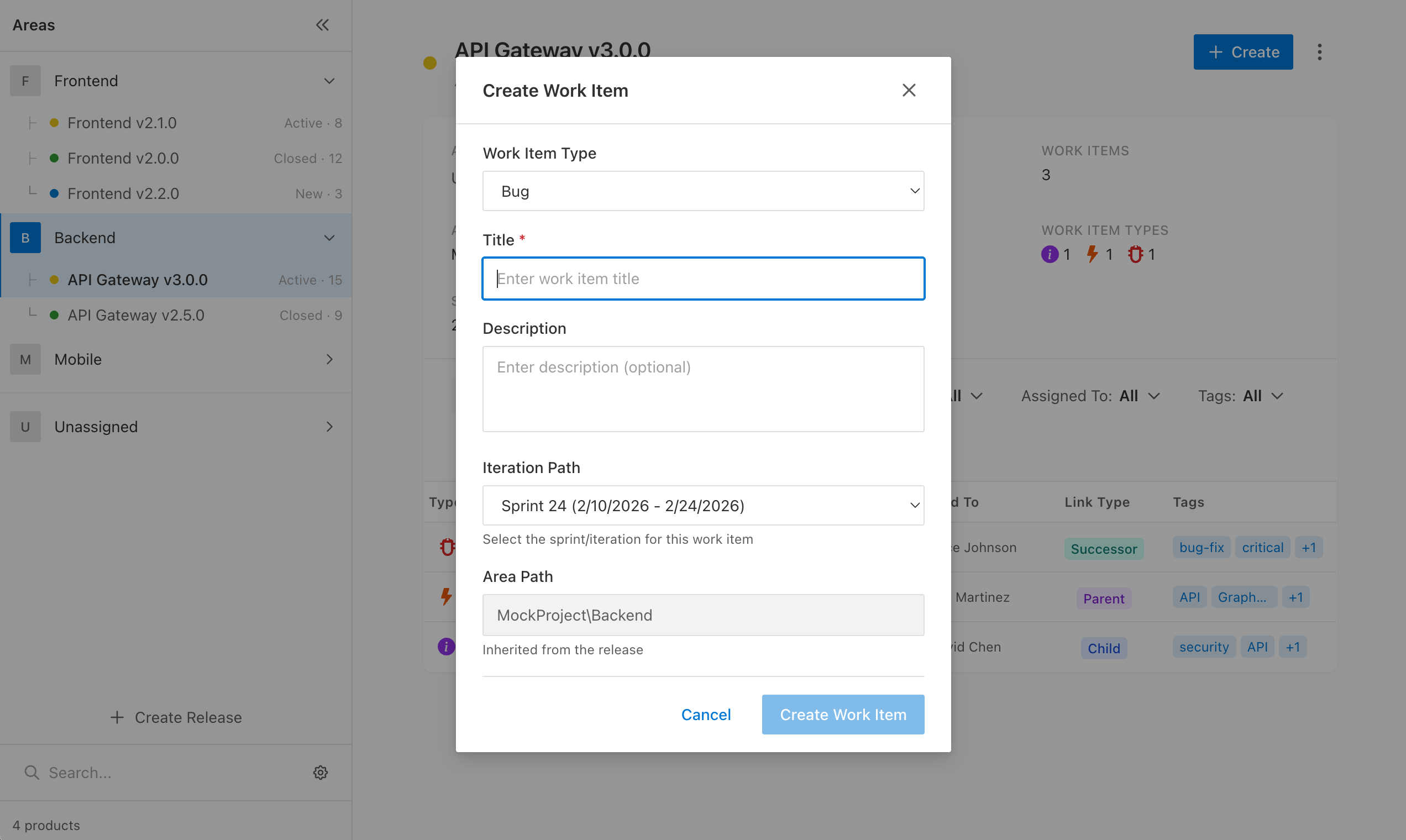This screenshot has height=840, width=1406.
Task: Open the Iteration Path Sprint 24 dropdown
Action: click(x=703, y=505)
